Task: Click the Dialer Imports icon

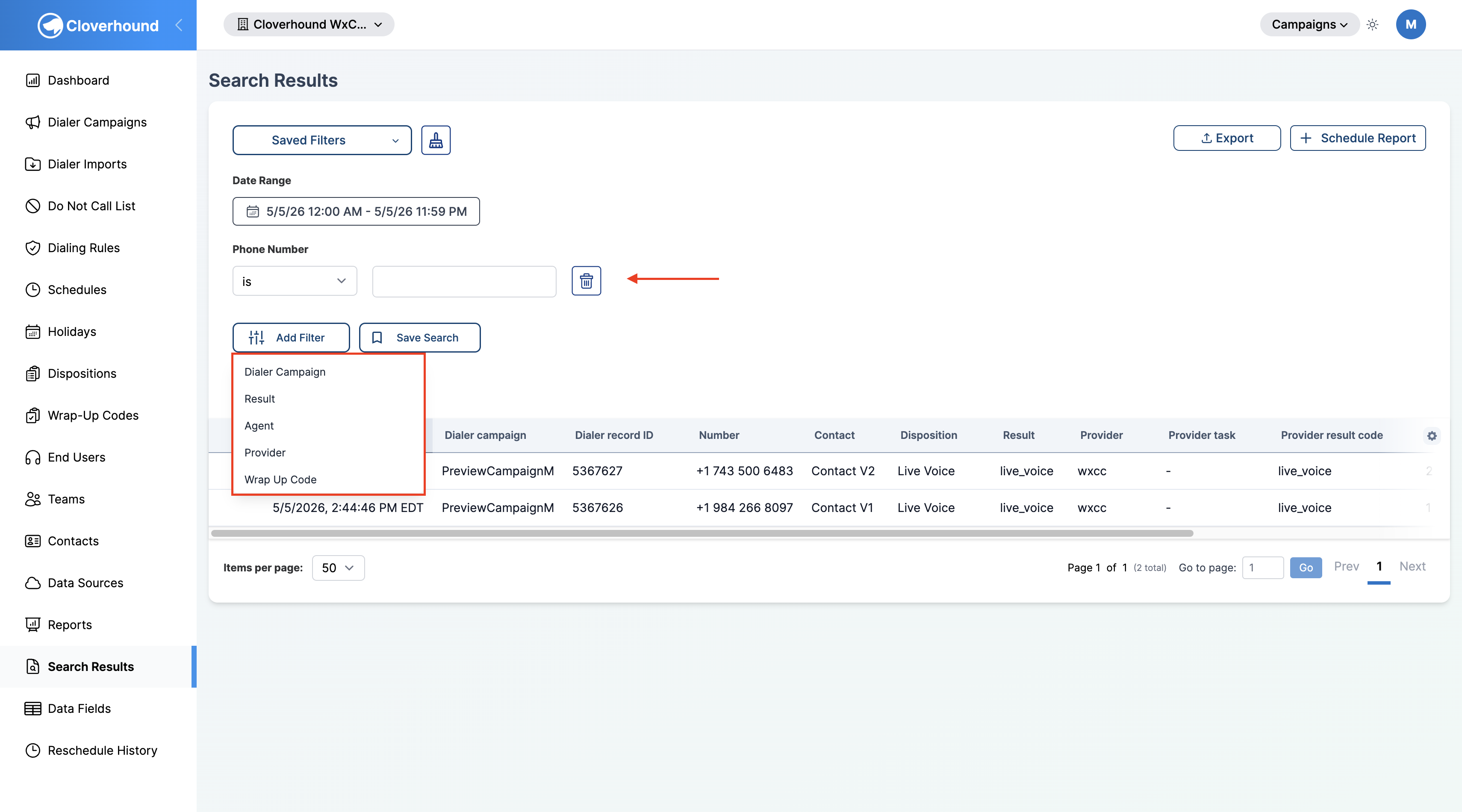Action: (x=33, y=165)
